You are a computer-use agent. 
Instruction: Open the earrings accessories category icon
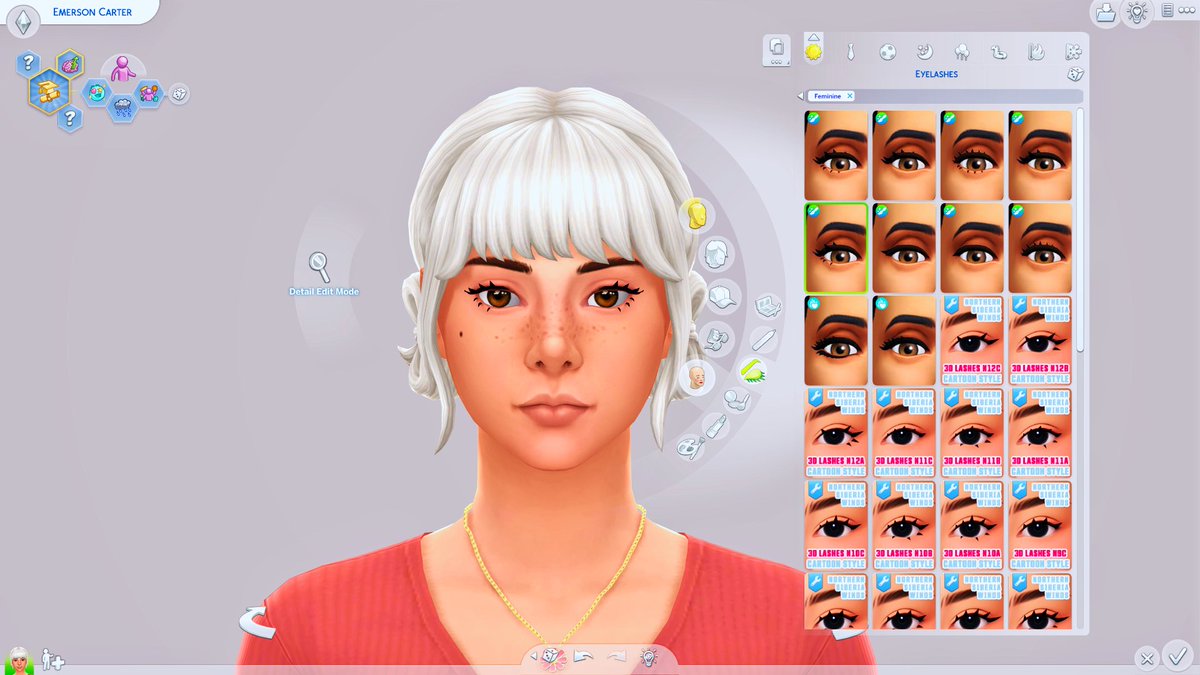(x=716, y=338)
